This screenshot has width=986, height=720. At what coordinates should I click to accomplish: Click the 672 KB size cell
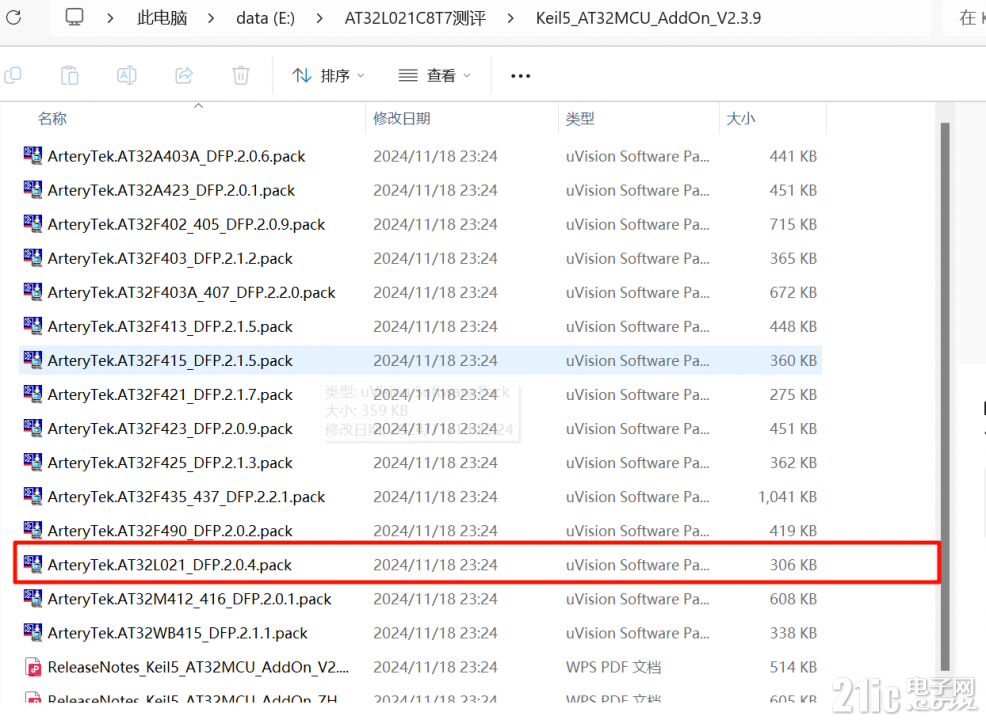click(x=793, y=292)
